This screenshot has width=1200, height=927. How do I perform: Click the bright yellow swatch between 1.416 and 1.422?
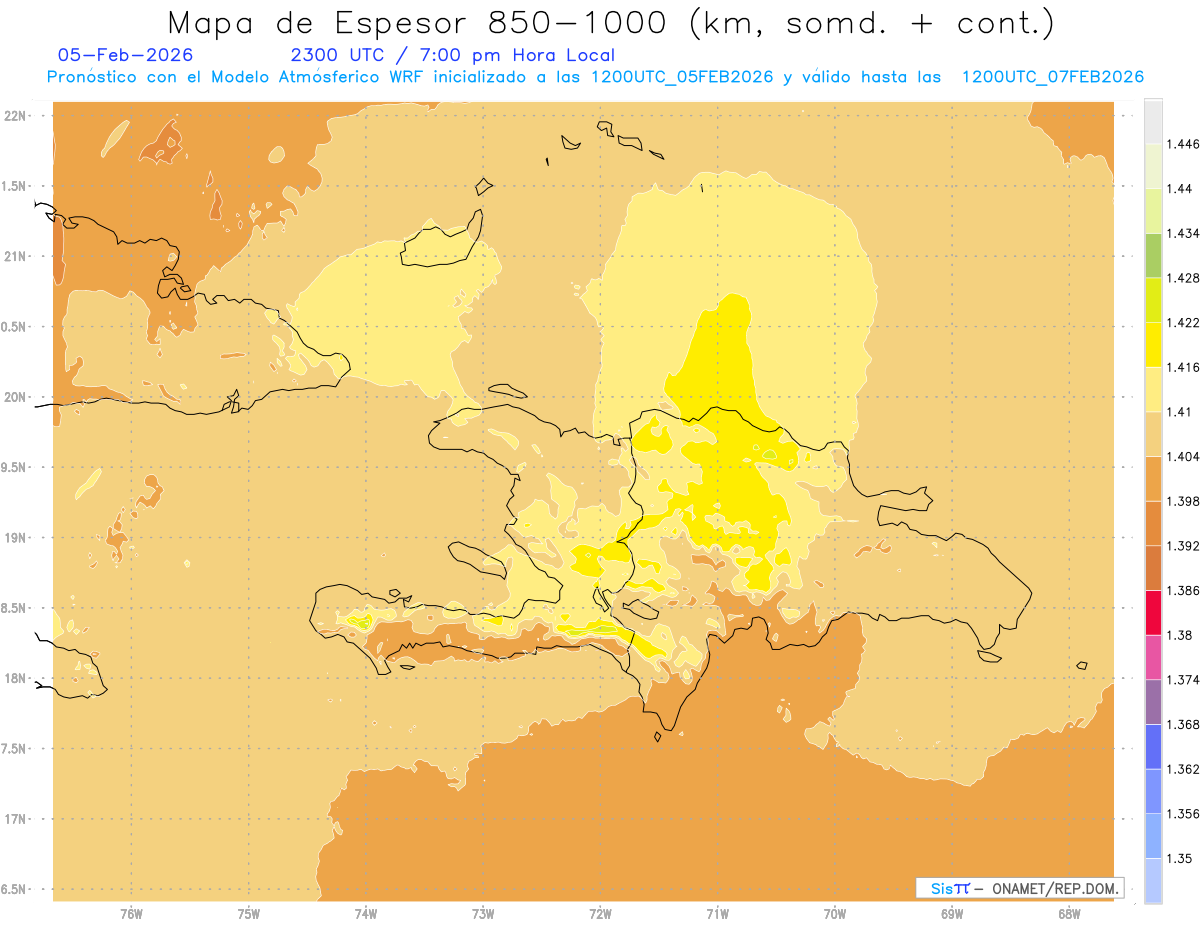coord(1153,344)
